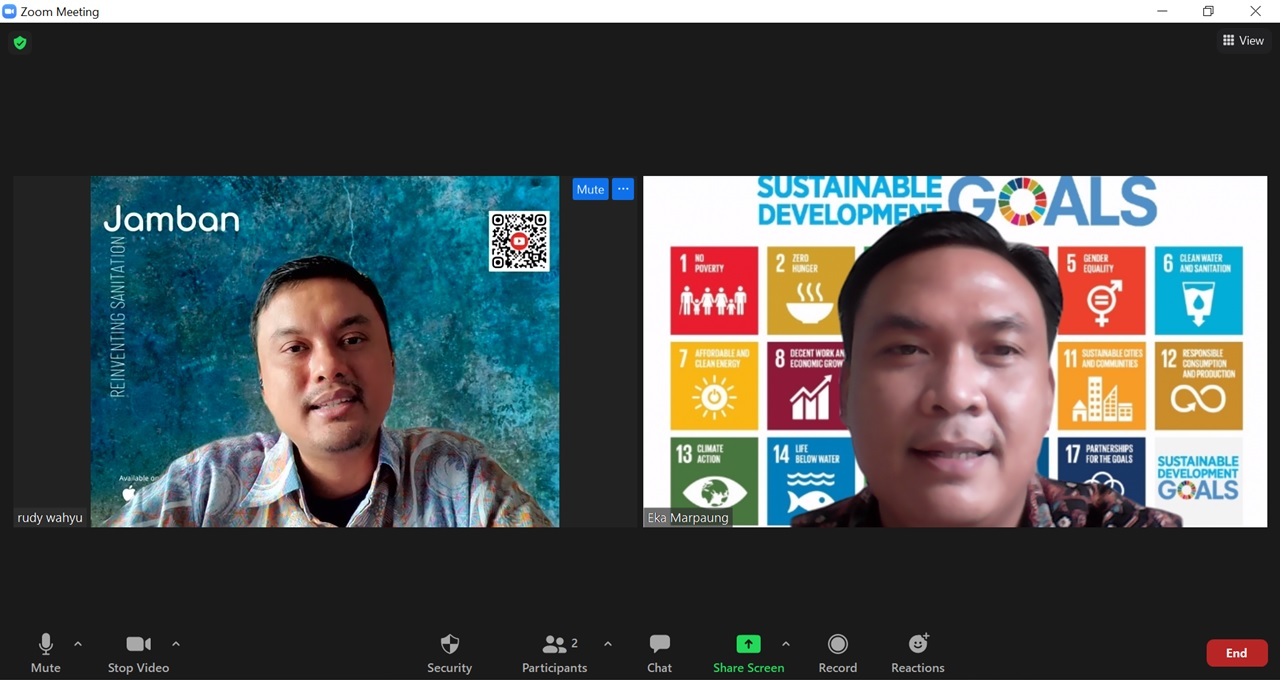The height and width of the screenshot is (680, 1281).
Task: Restore down the Zoom Meeting window
Action: click(x=1208, y=11)
